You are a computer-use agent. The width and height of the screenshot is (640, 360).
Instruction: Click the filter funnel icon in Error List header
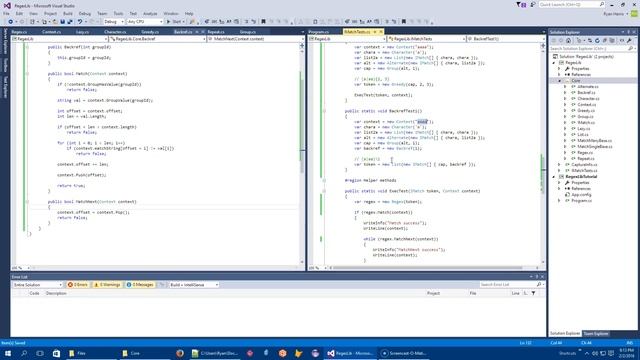click(x=533, y=293)
